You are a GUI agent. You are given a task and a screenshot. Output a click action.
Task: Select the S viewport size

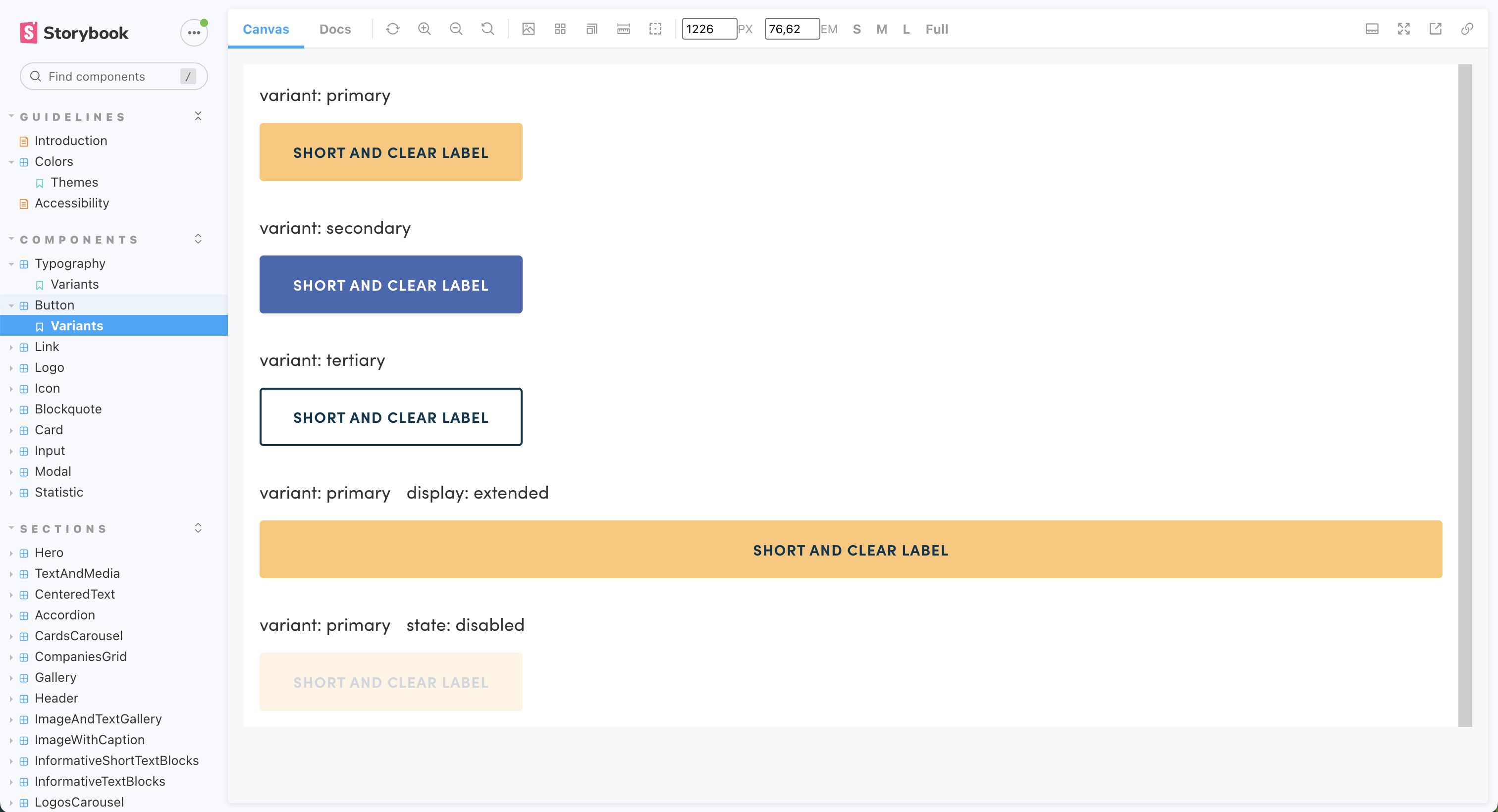pyautogui.click(x=856, y=29)
